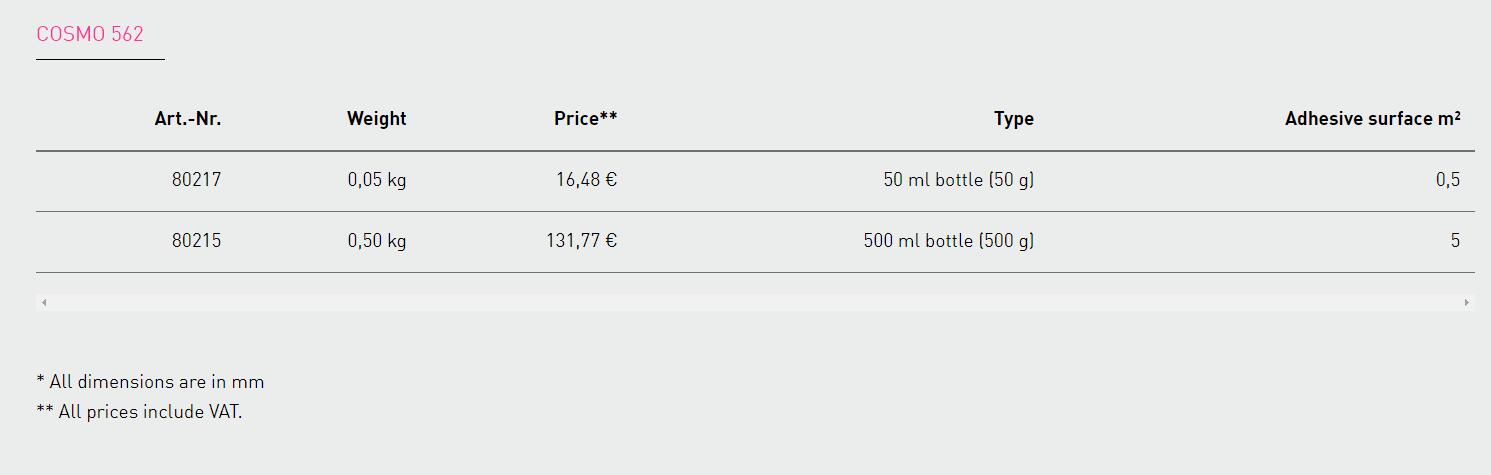Click the 0,05 kg weight cell
1491x475 pixels.
[x=377, y=180]
